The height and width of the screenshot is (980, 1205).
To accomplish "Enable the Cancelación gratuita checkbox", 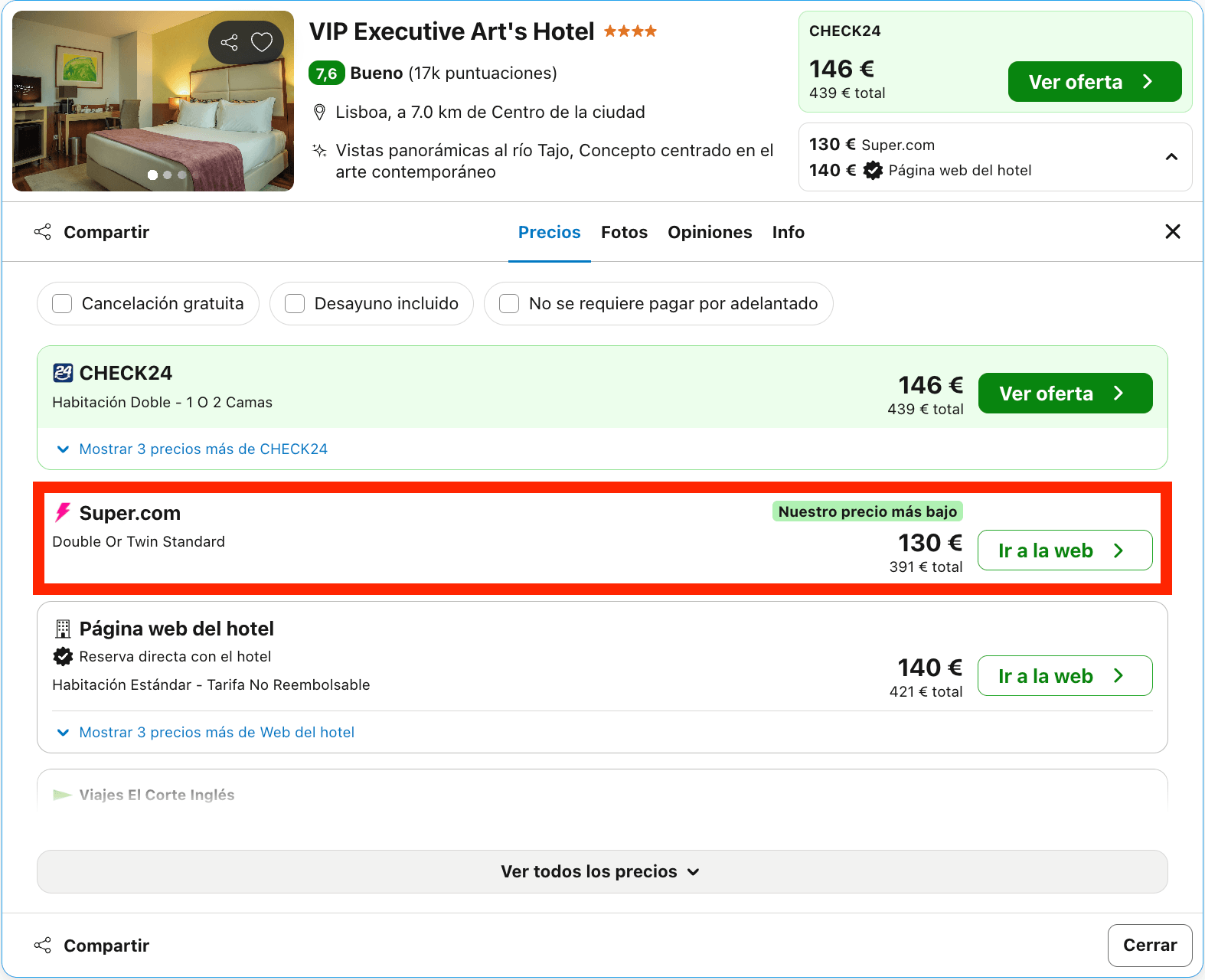I will pos(62,304).
